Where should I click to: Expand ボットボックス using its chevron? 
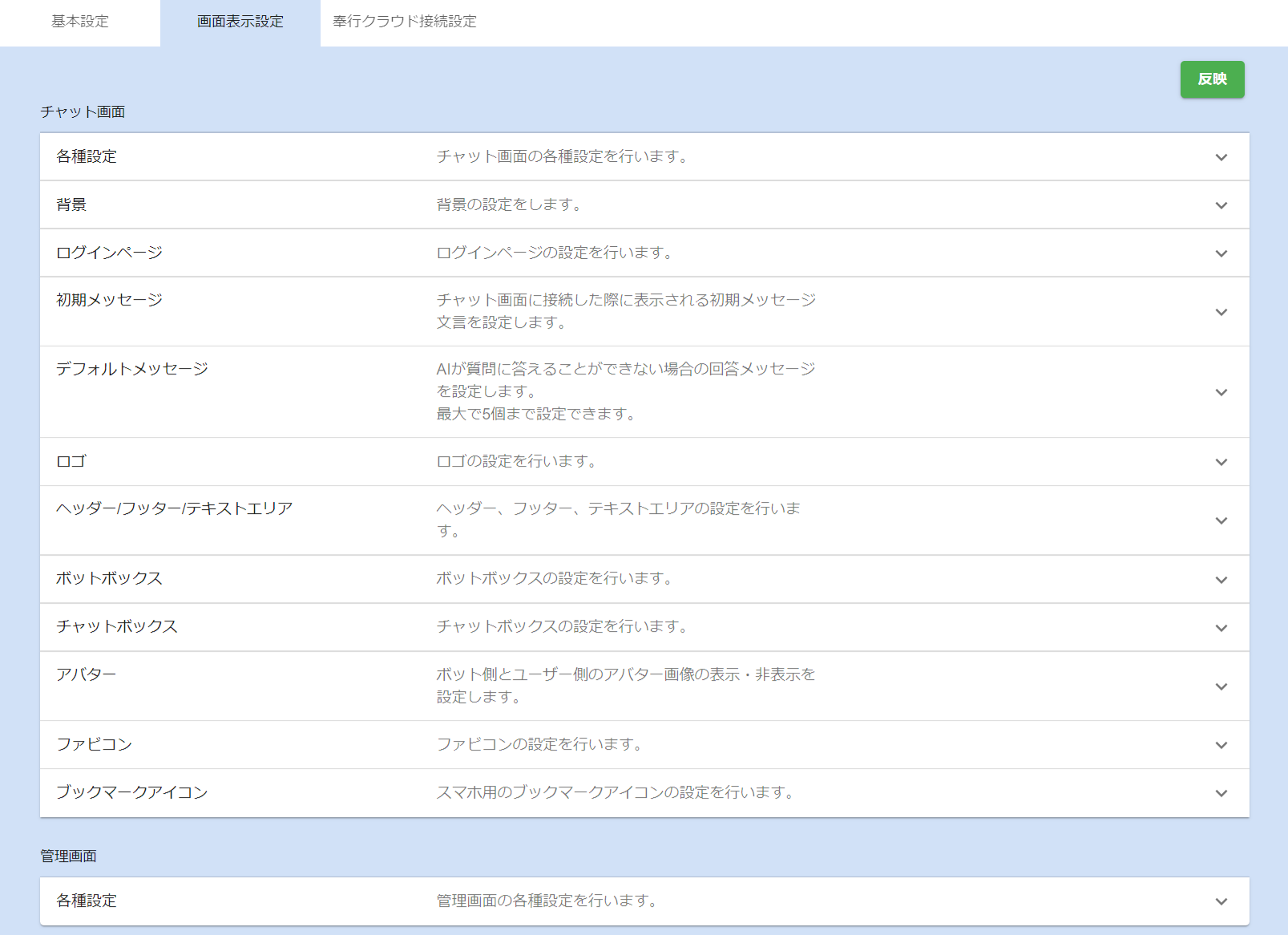(x=1221, y=580)
